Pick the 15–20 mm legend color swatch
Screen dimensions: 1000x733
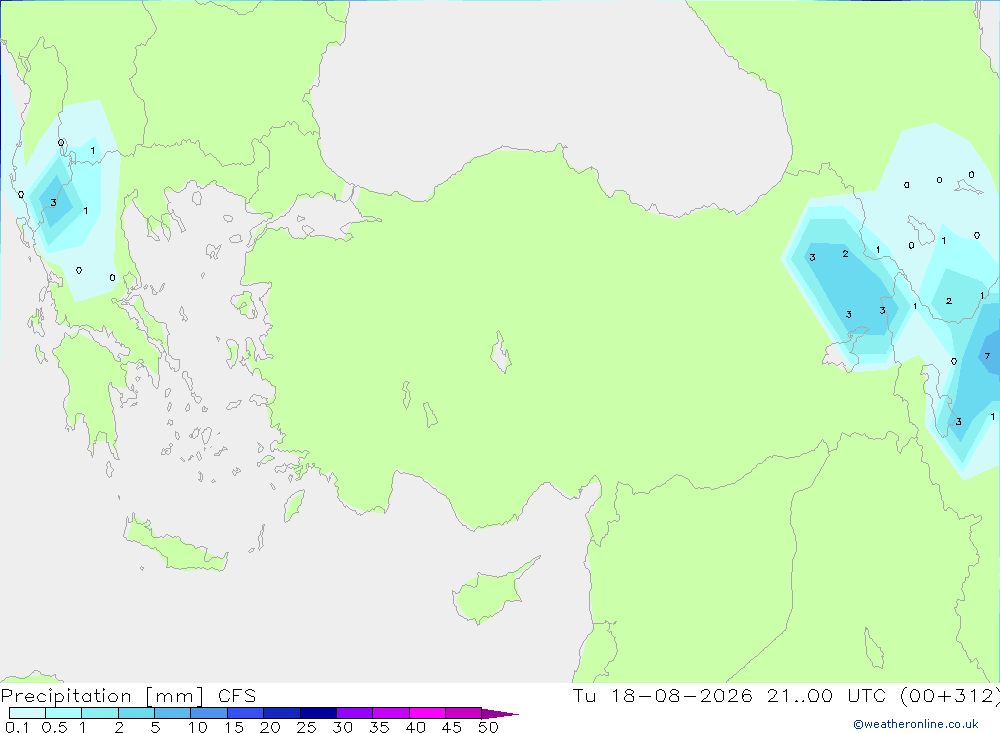pos(246,713)
